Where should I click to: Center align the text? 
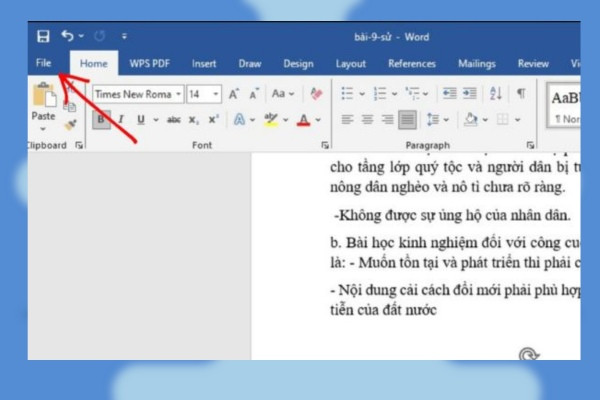tap(367, 120)
